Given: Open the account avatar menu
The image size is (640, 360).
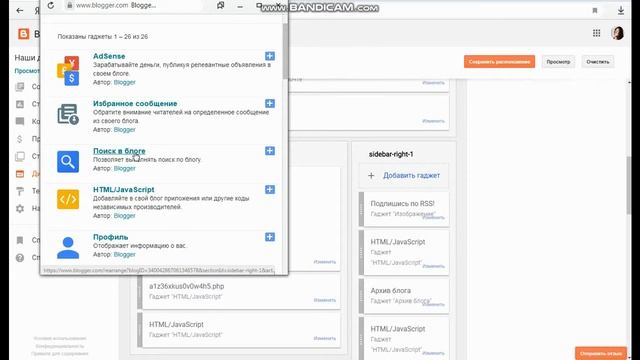Looking at the screenshot, I should tap(617, 33).
